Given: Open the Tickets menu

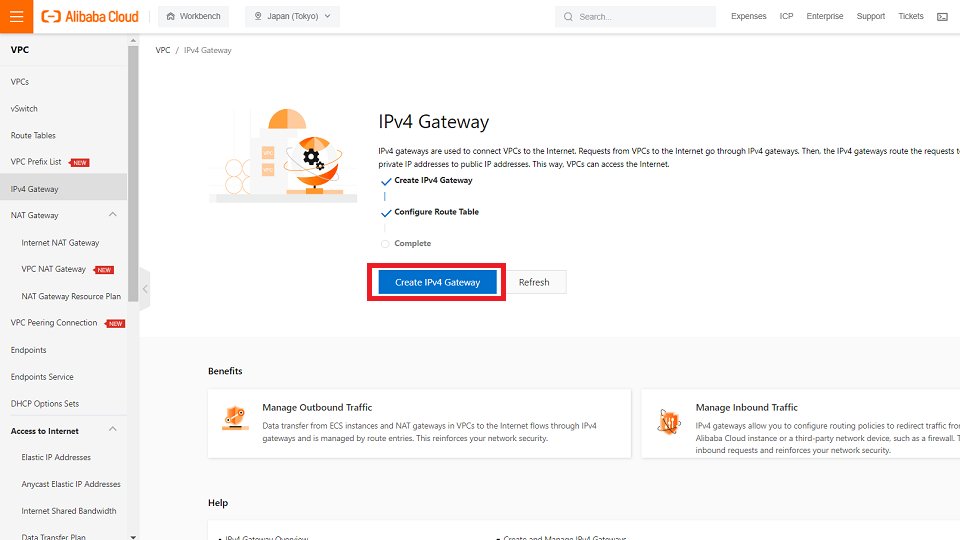Looking at the screenshot, I should (910, 17).
